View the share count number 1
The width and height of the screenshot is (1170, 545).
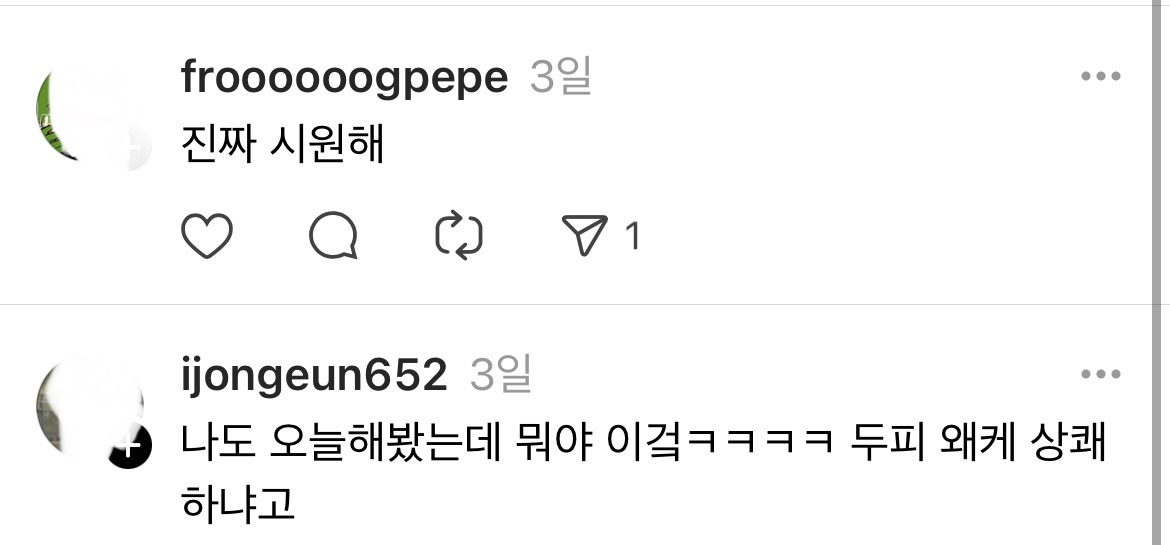tap(632, 237)
